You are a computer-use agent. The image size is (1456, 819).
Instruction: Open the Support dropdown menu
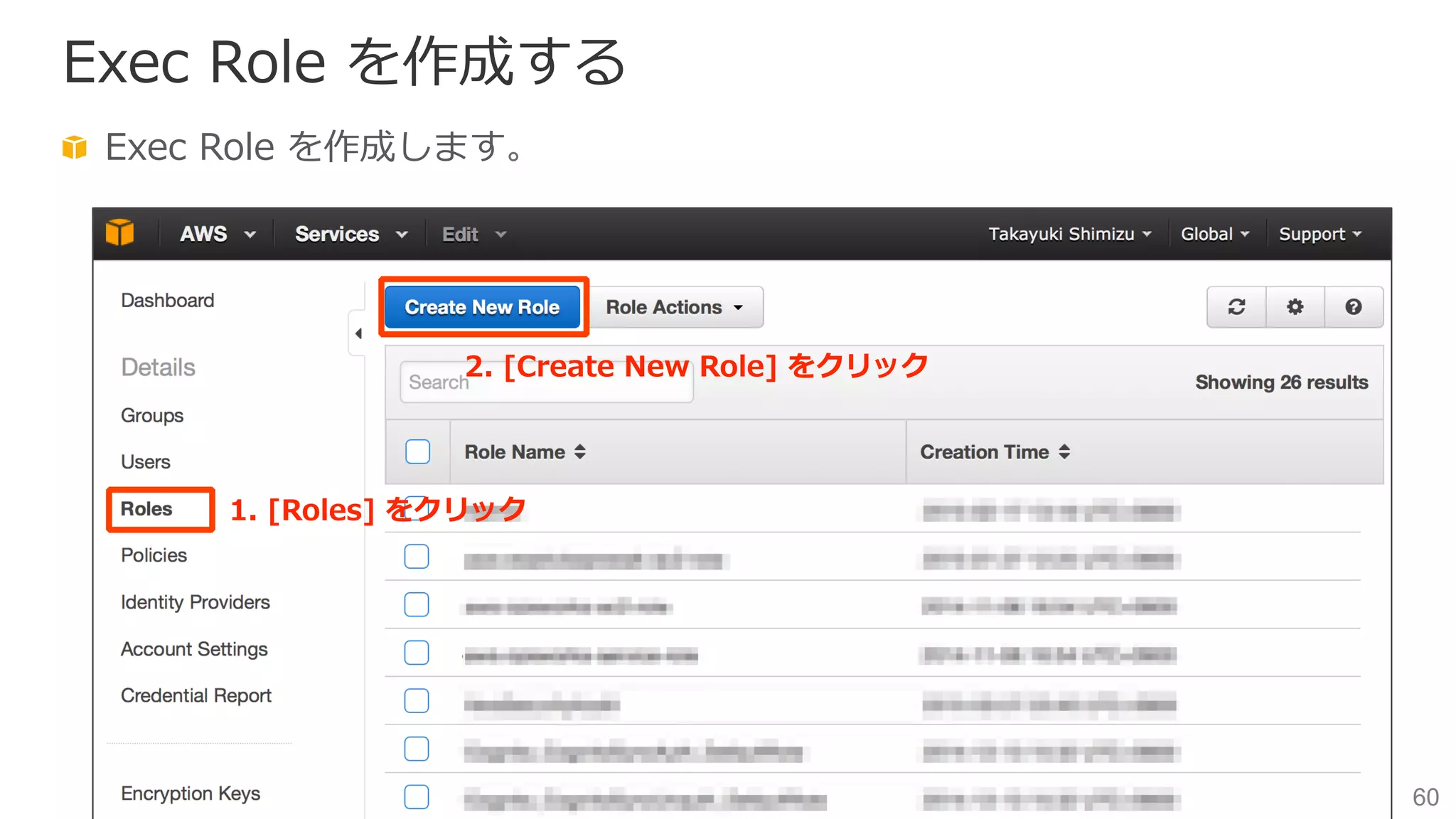pyautogui.click(x=1320, y=234)
